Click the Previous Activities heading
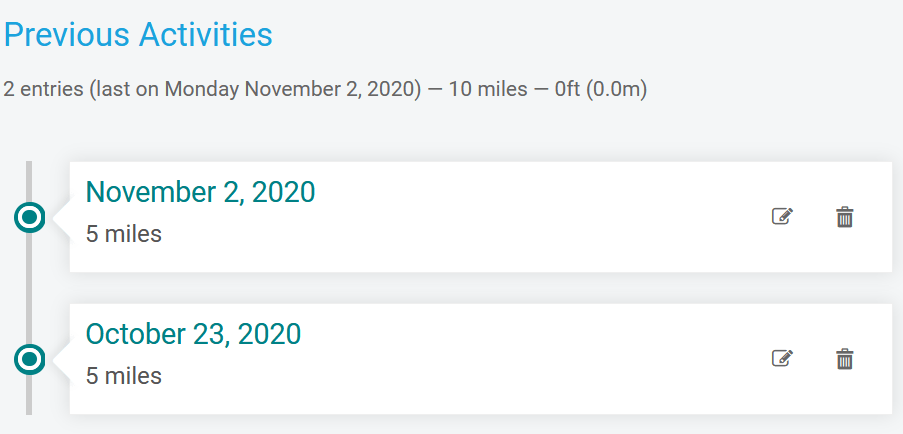Image resolution: width=903 pixels, height=434 pixels. click(x=138, y=35)
